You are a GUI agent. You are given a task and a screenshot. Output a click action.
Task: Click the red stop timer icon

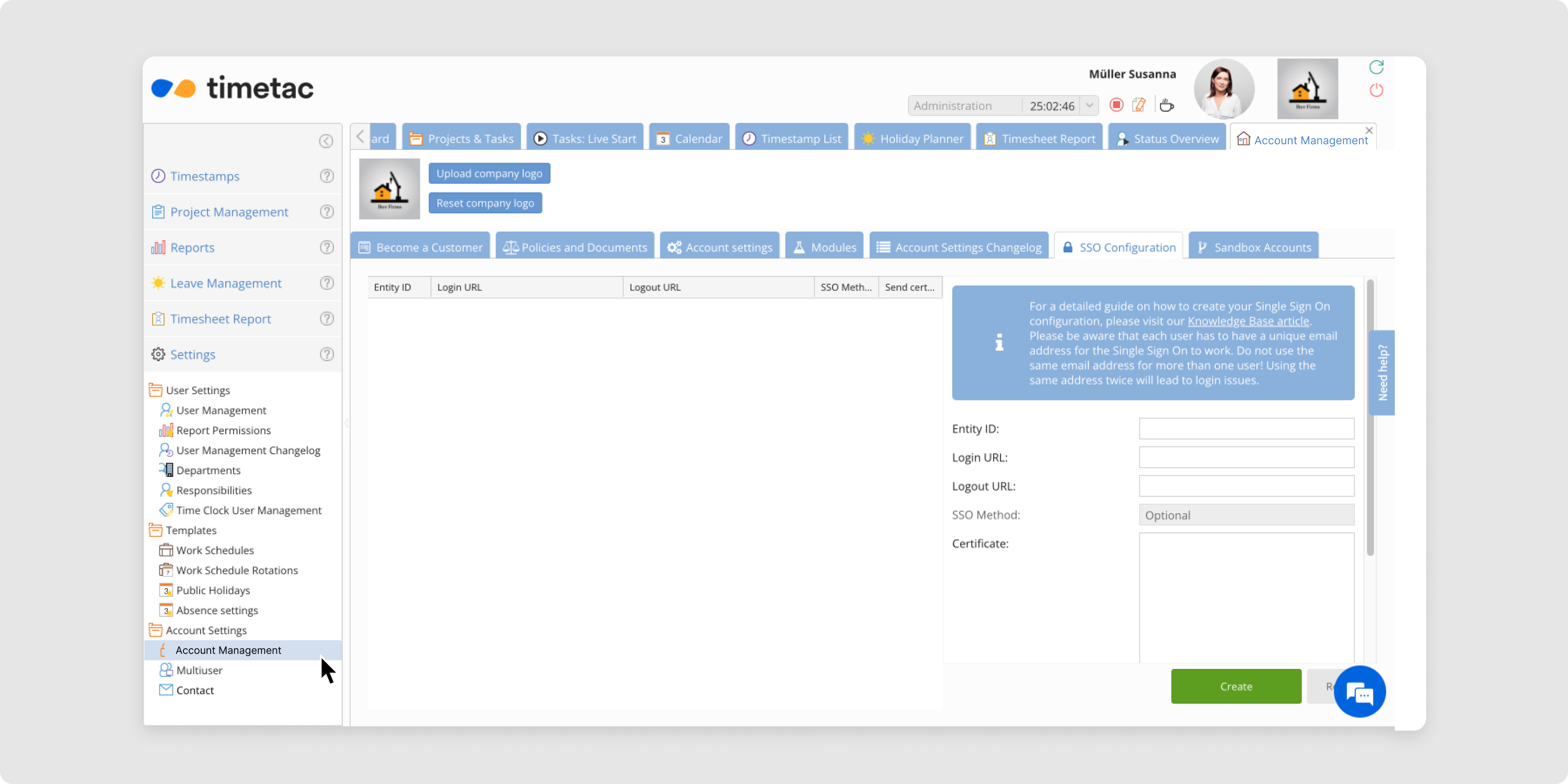point(1116,105)
